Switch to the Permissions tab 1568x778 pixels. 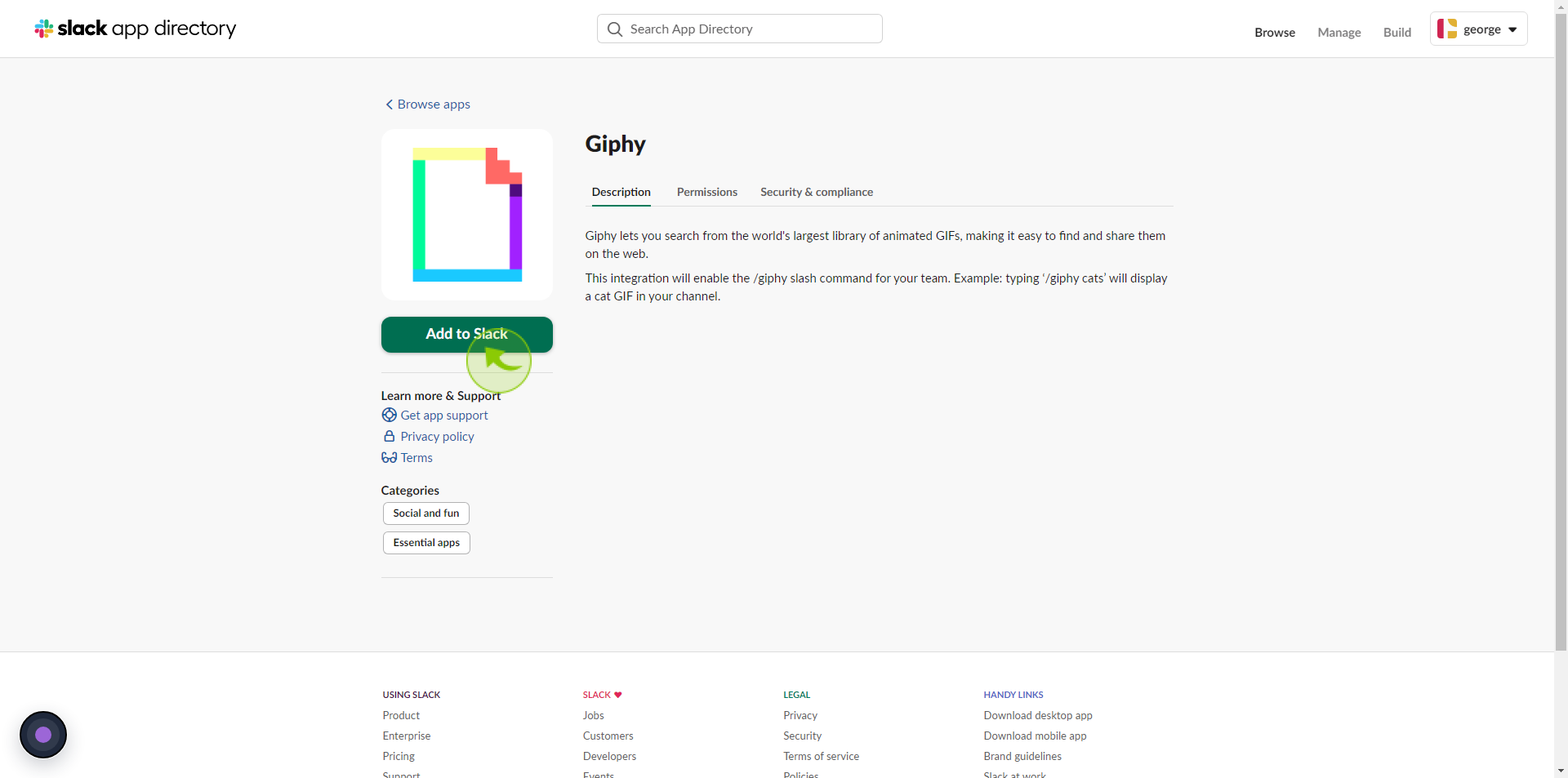[x=707, y=192]
